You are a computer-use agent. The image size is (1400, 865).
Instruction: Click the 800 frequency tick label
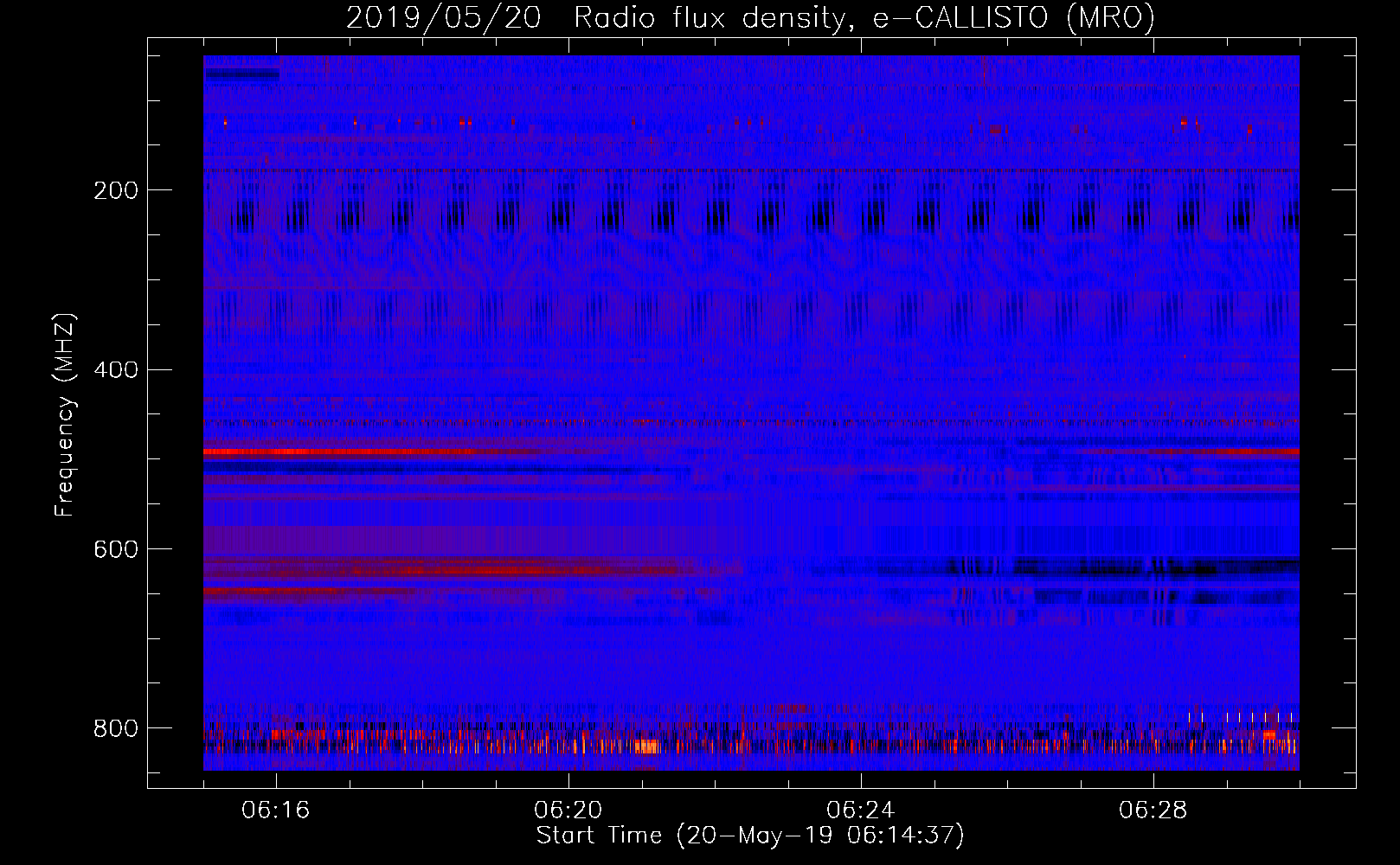click(x=116, y=728)
